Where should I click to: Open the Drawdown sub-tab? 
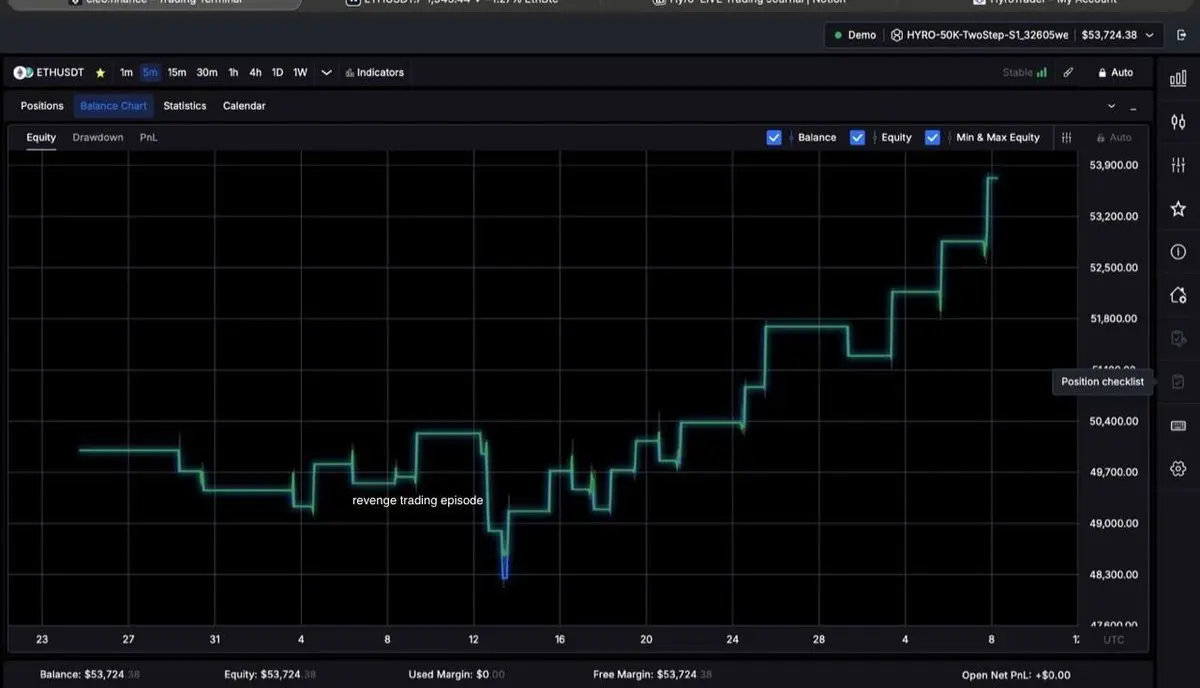point(98,138)
